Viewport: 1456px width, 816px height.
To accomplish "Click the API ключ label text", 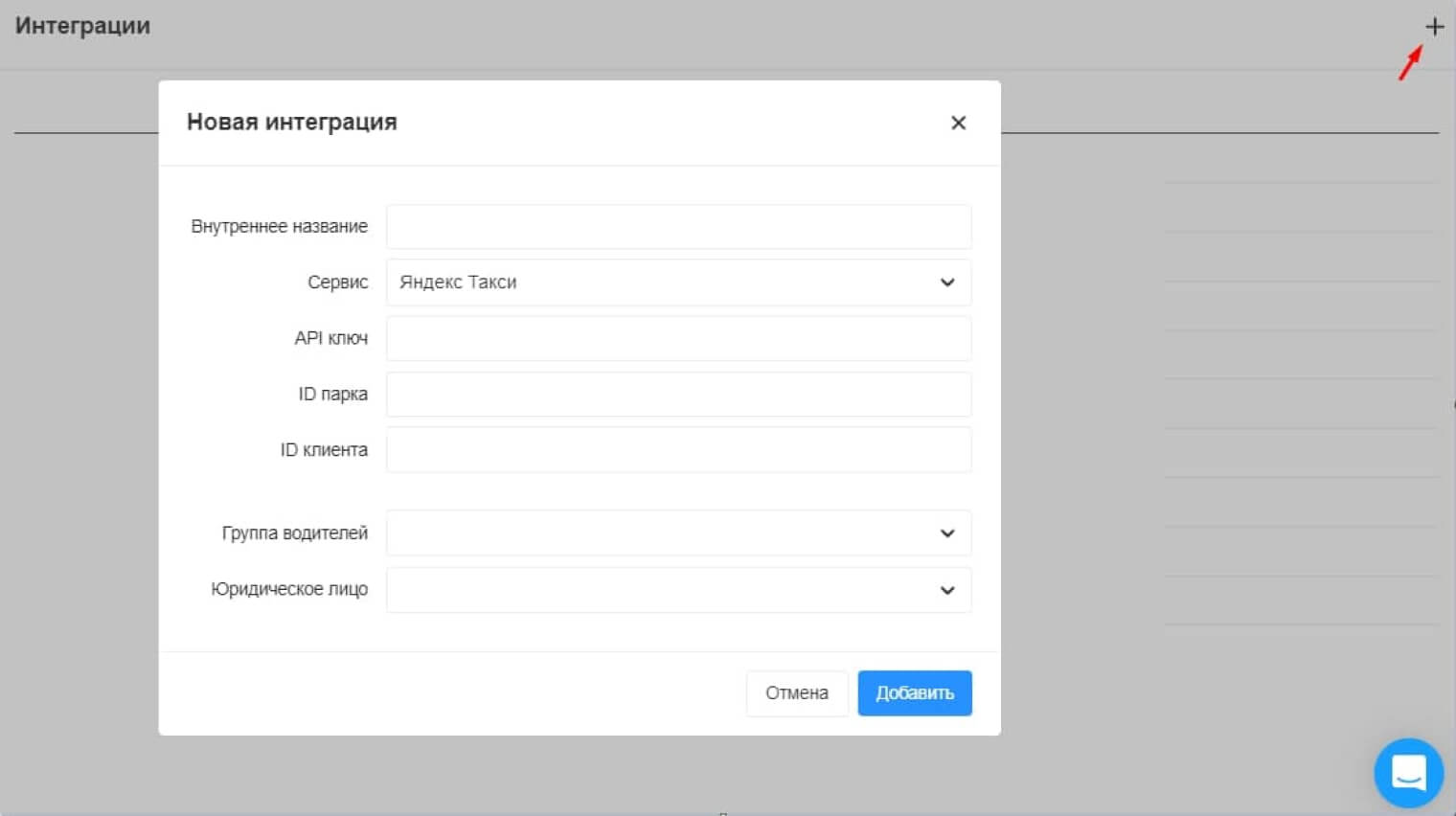I will coord(330,338).
